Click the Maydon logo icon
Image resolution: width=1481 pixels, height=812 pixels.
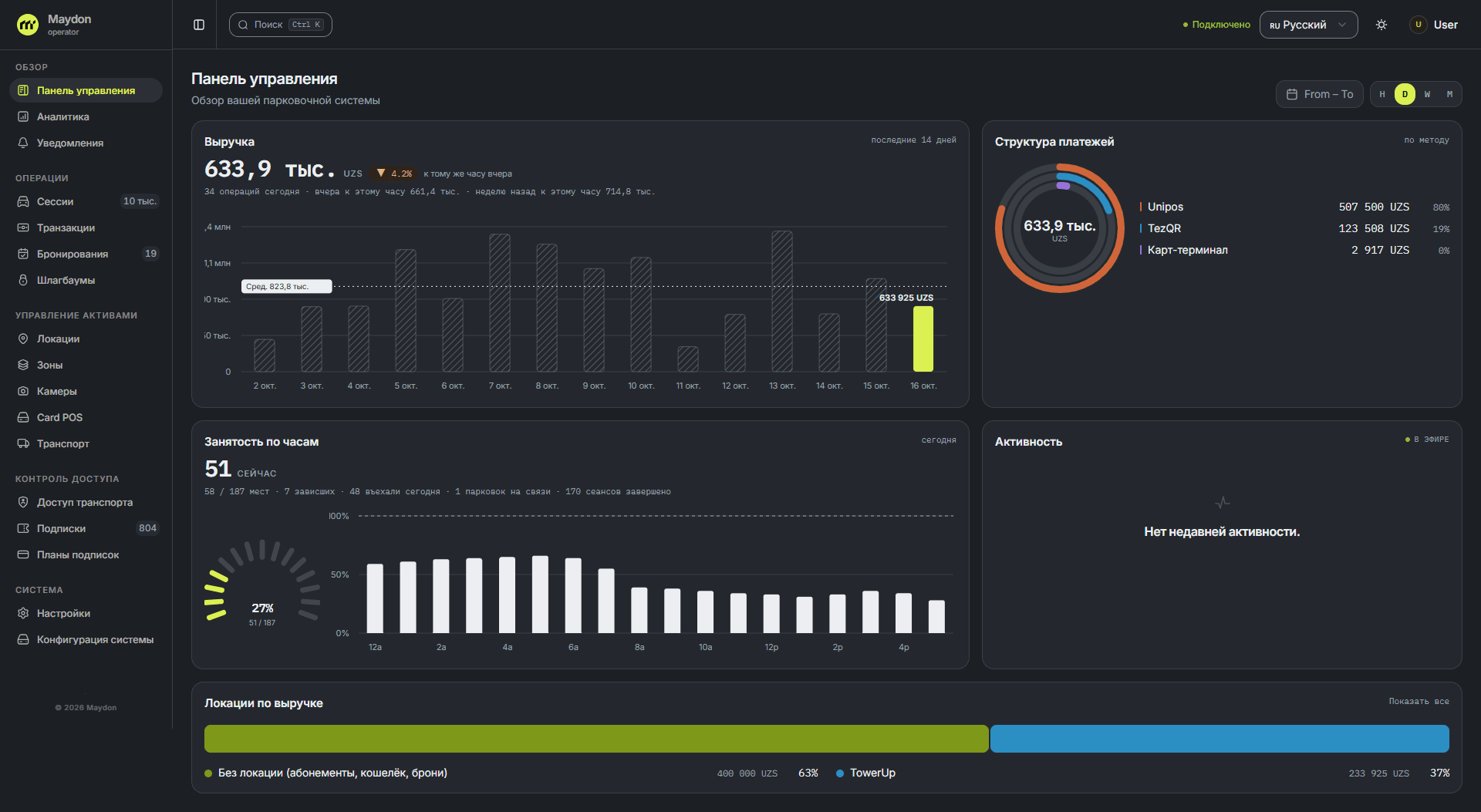[28, 25]
